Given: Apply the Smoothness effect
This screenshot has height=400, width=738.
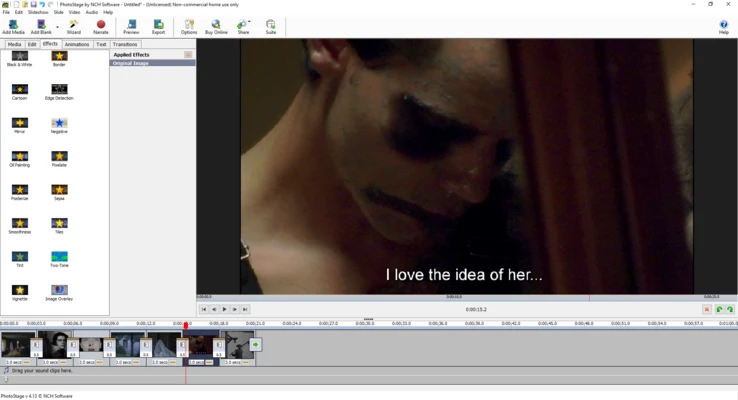Looking at the screenshot, I should point(19,226).
